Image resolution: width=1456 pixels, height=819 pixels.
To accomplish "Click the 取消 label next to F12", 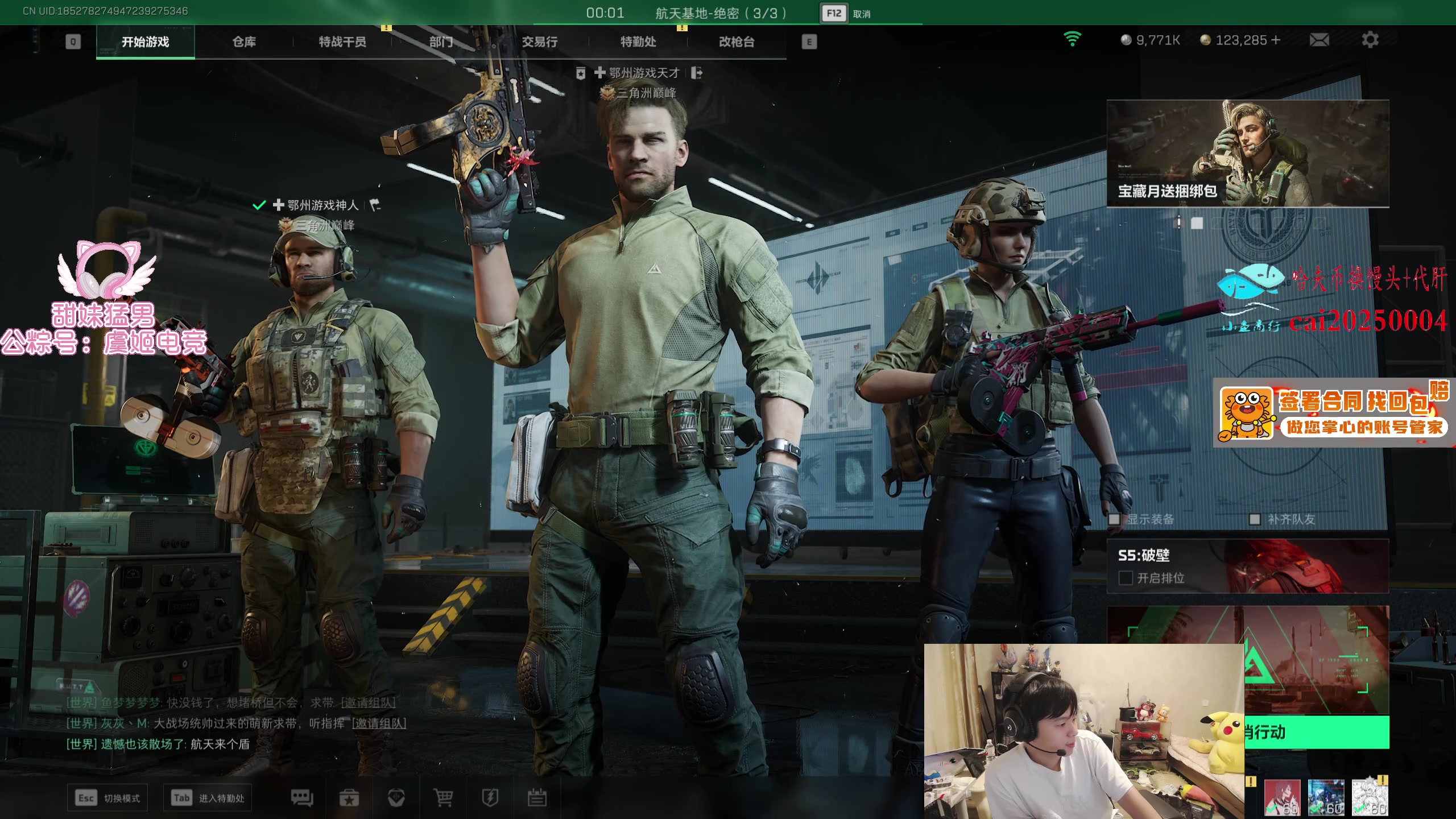I will (x=862, y=14).
